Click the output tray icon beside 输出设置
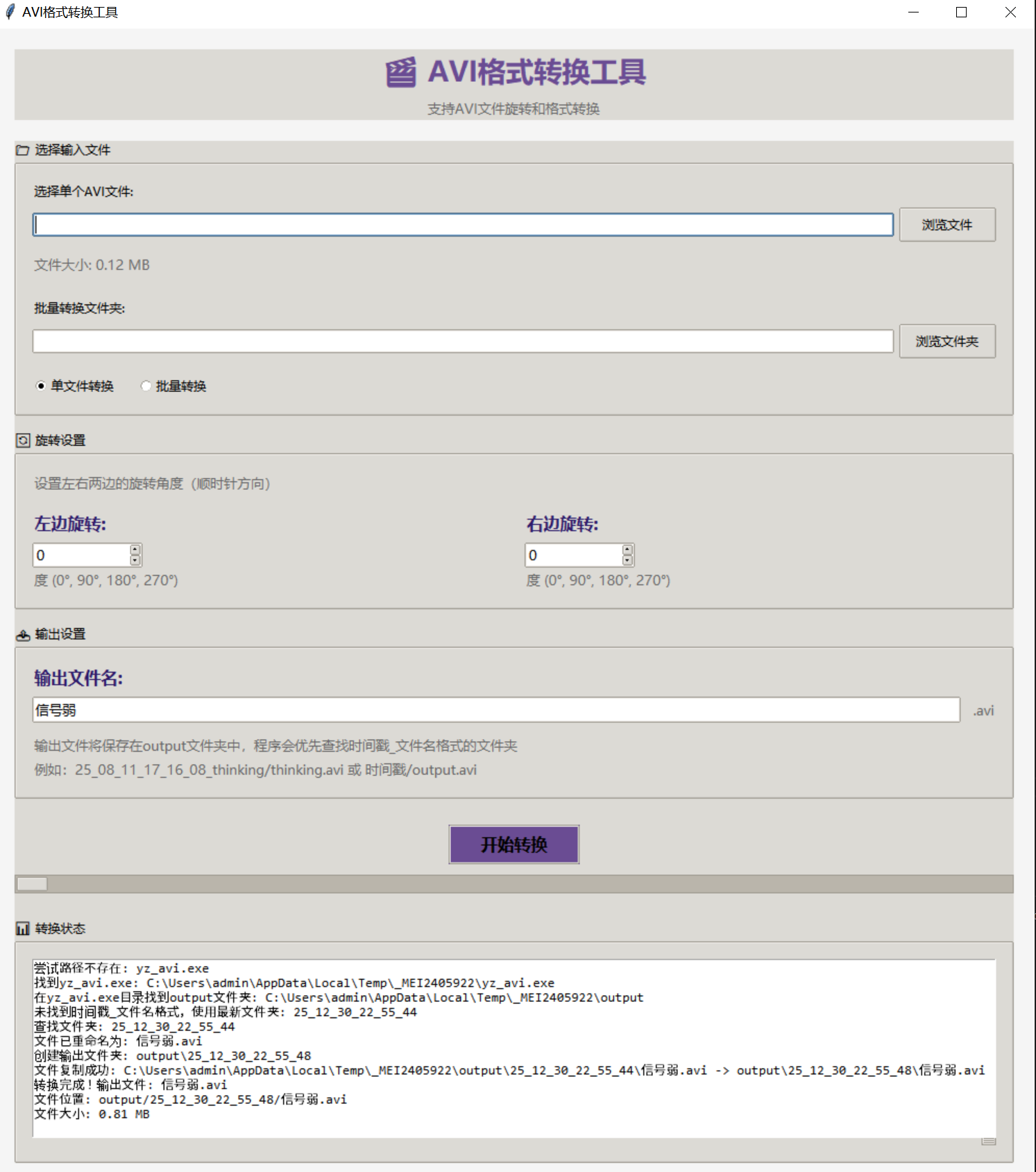Image resolution: width=1036 pixels, height=1172 pixels. 23,635
